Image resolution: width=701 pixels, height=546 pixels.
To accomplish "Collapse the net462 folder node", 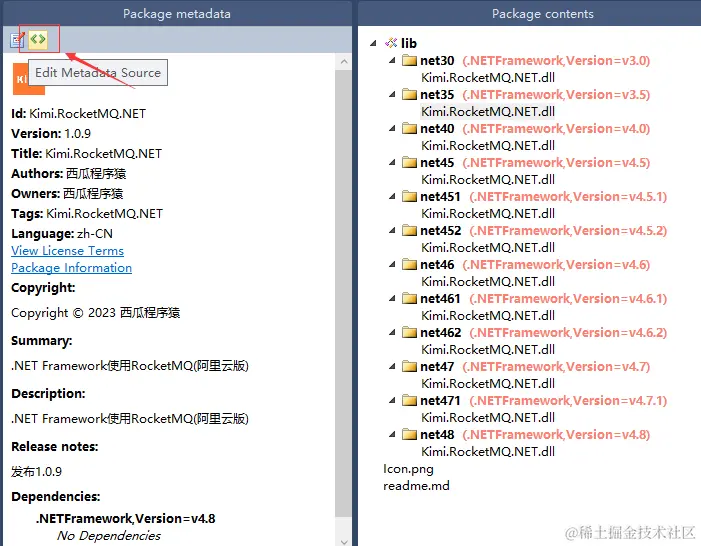I will click(392, 332).
